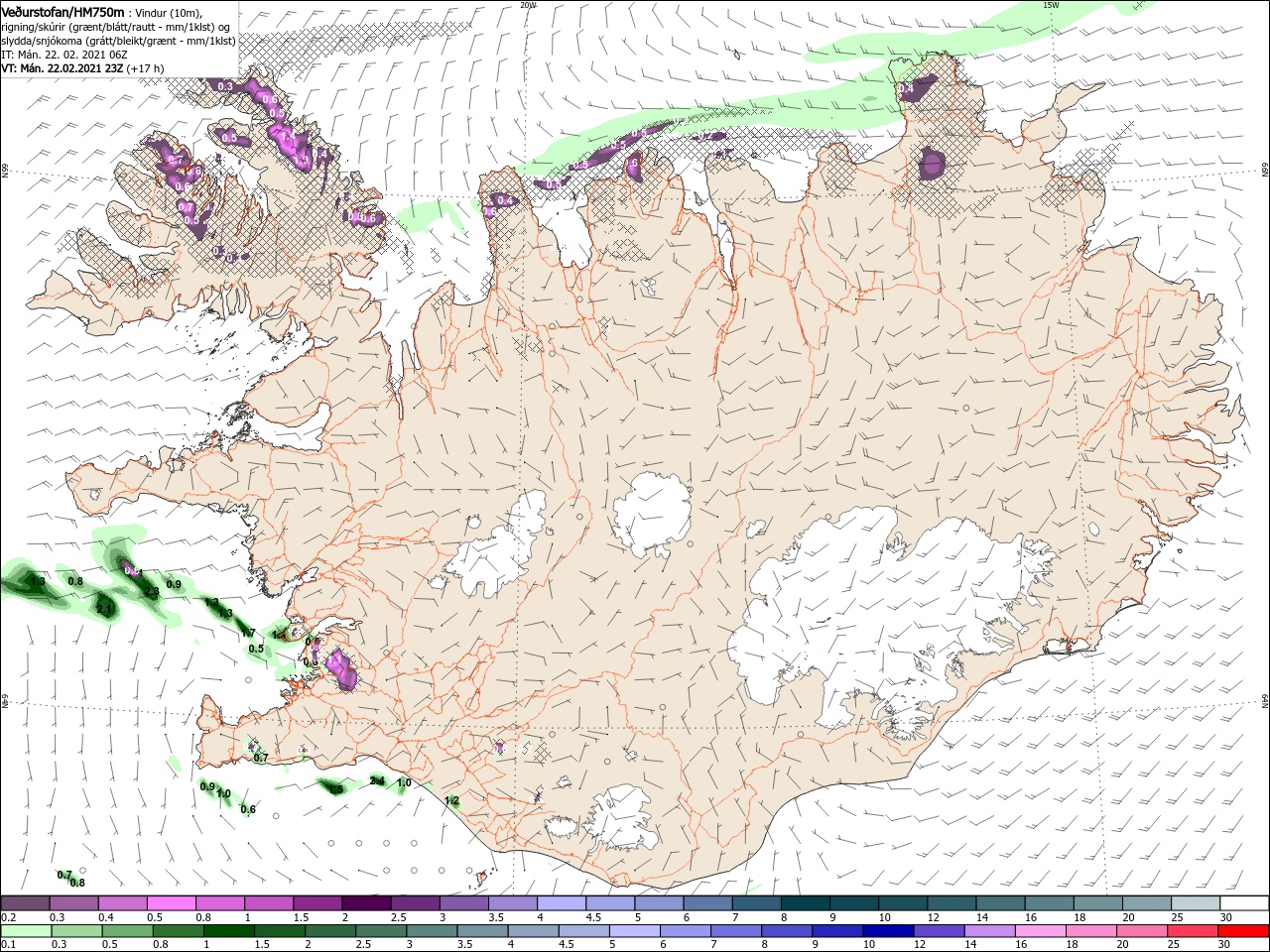Click the valid time text VT: Mán. 22.02.2021 23Z
The height and width of the screenshot is (952, 1270).
coord(62,68)
